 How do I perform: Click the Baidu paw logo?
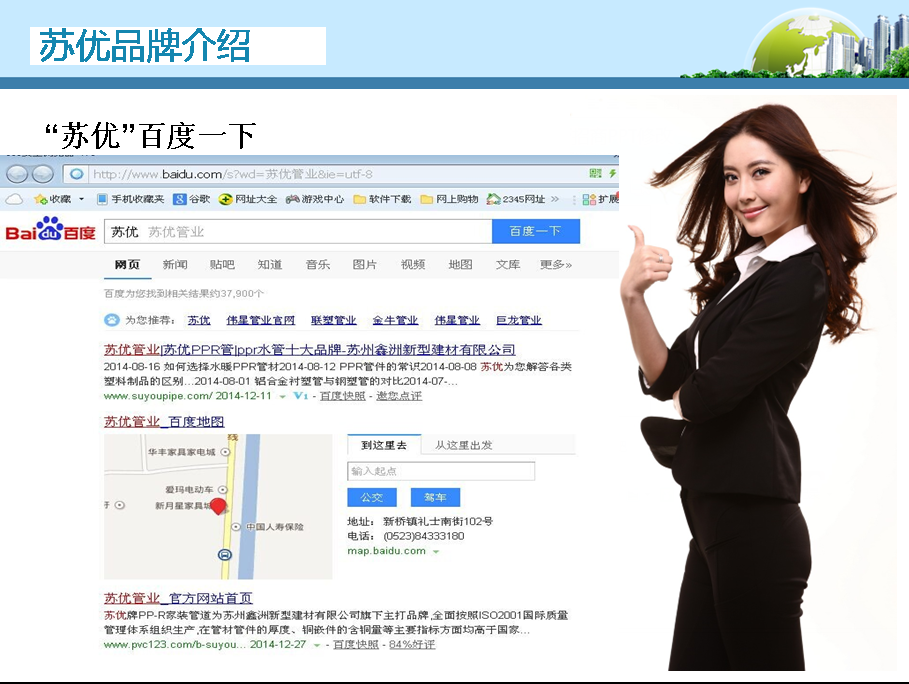[x=50, y=231]
